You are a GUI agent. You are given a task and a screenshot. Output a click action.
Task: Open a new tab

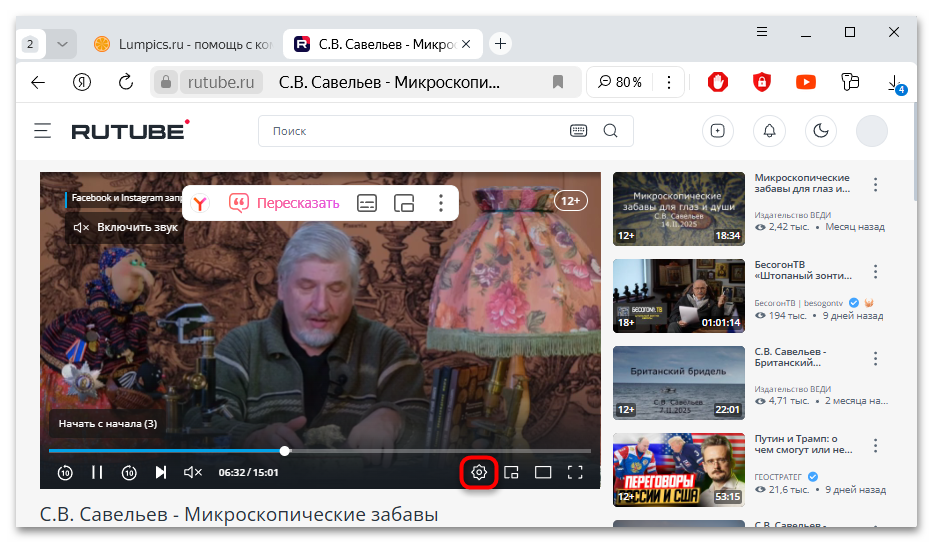(x=500, y=44)
